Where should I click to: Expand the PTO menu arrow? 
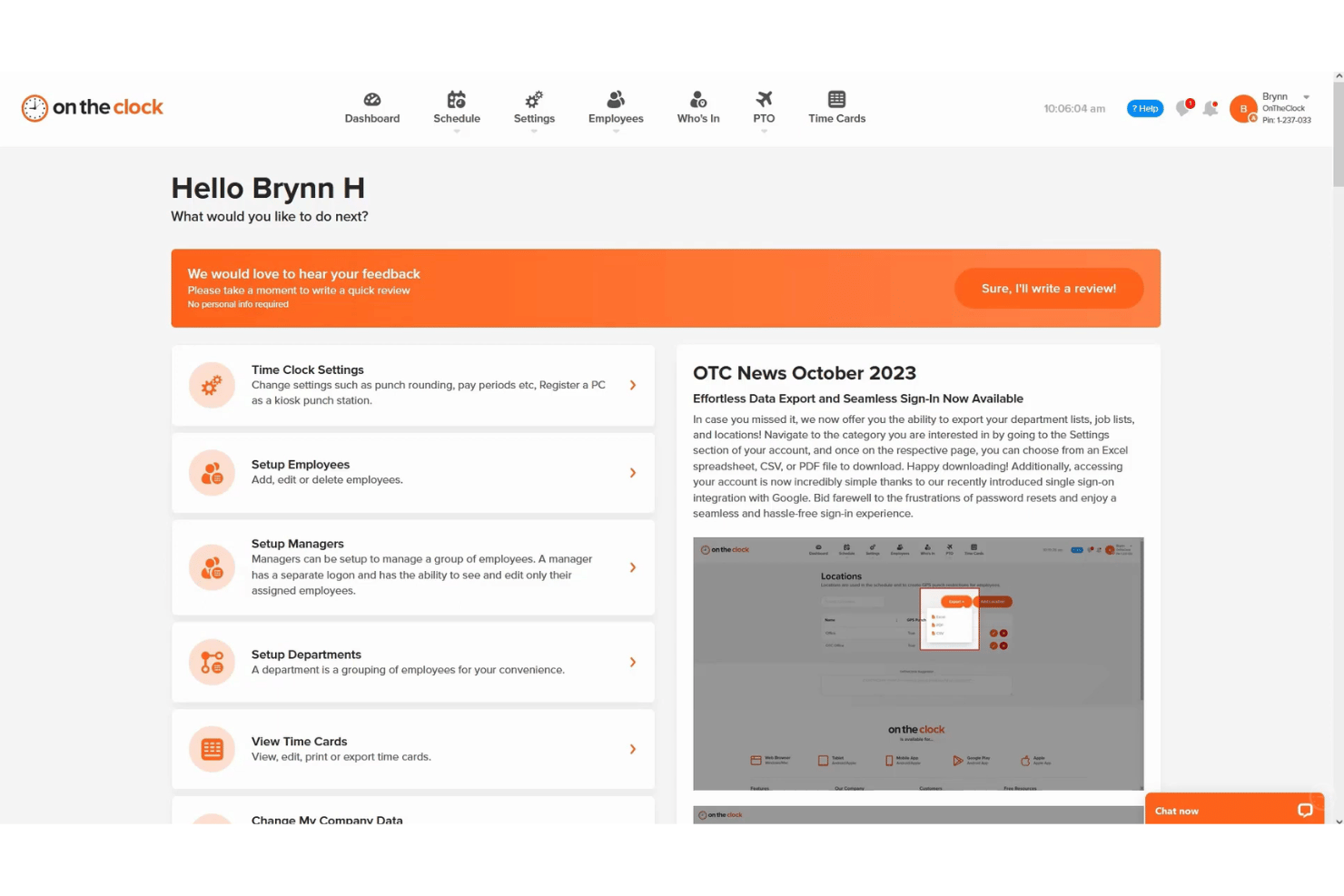pos(764,132)
